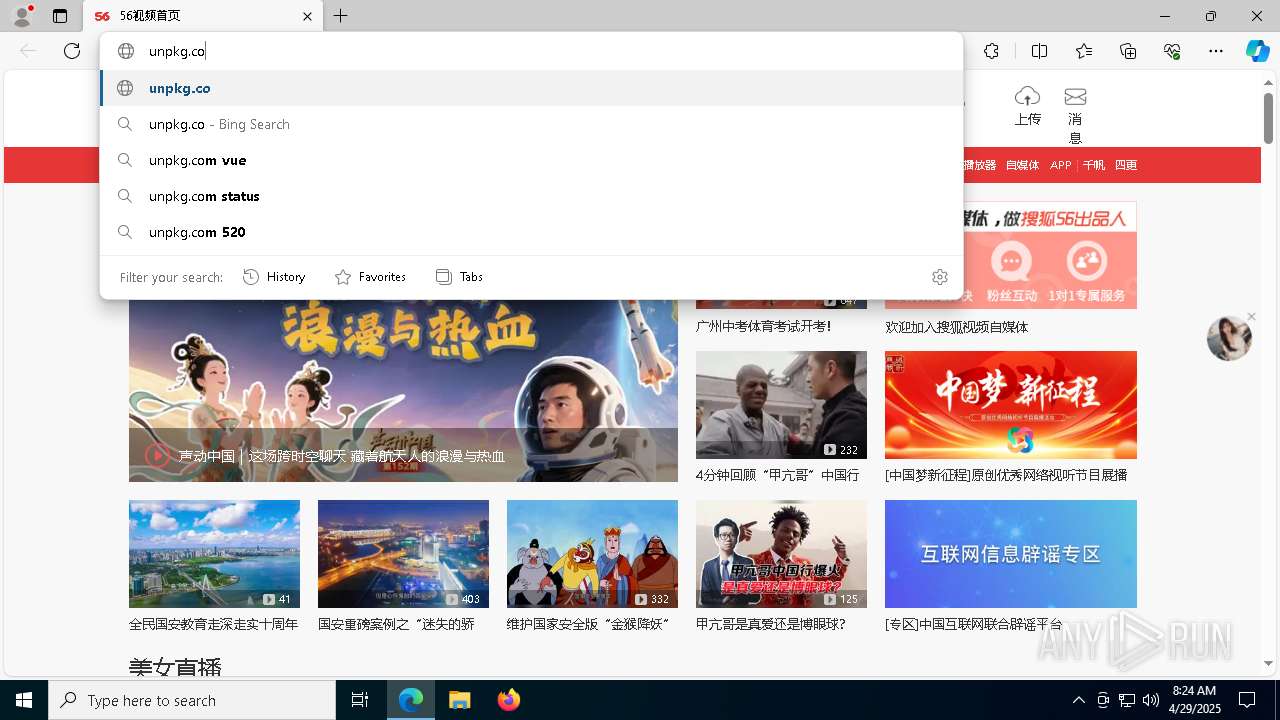
Task: Open the 中国梦新征程 banner thumbnail
Action: coord(1011,405)
